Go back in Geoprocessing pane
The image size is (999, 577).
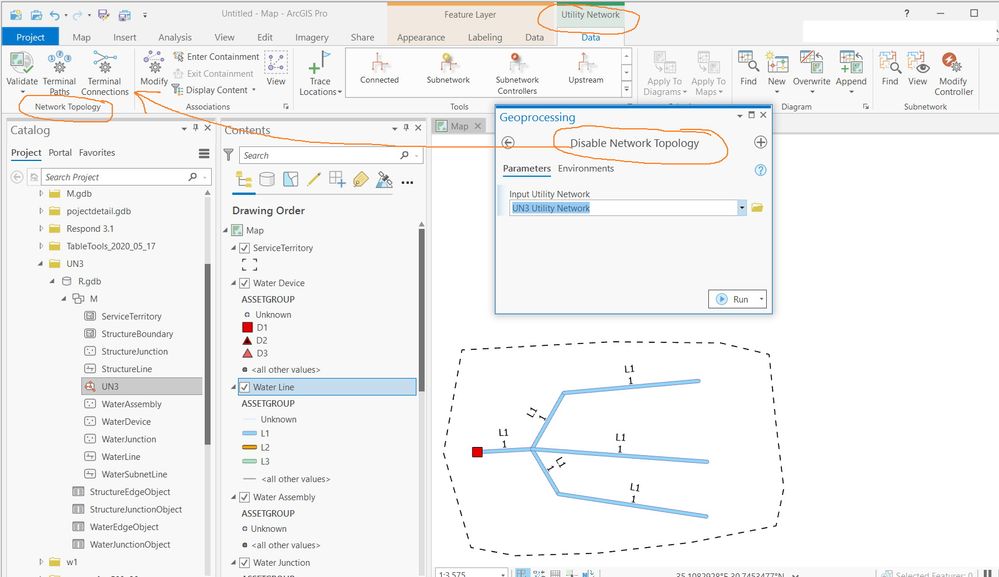508,143
